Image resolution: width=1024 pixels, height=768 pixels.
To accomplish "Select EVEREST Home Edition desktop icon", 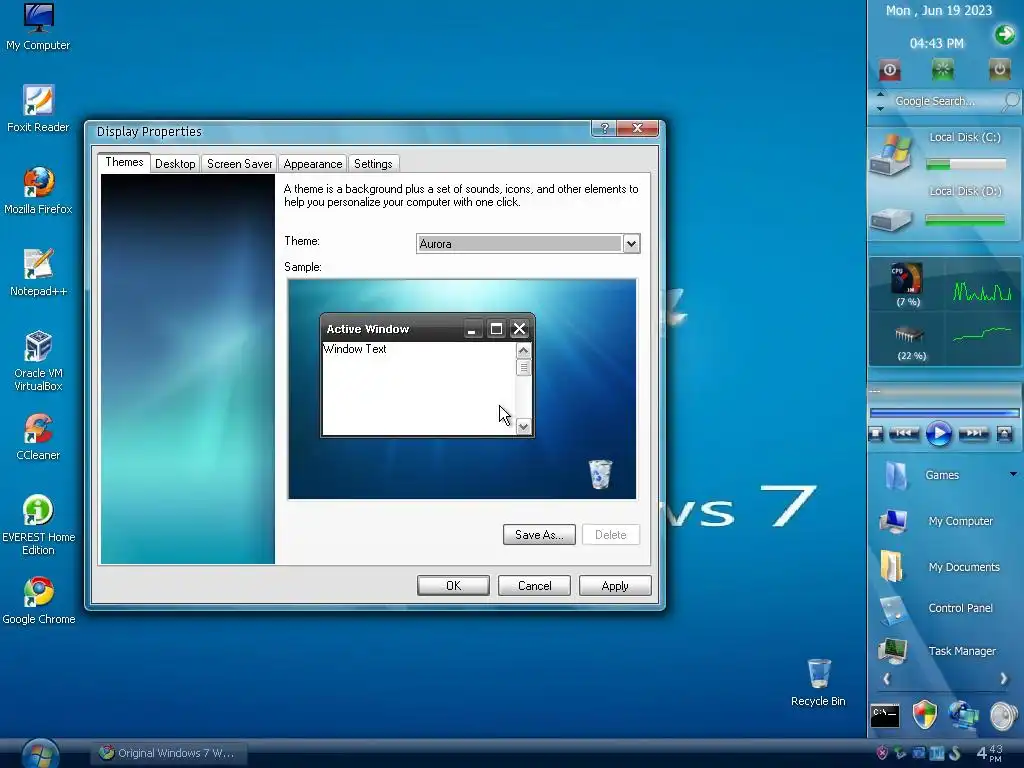I will tap(38, 525).
